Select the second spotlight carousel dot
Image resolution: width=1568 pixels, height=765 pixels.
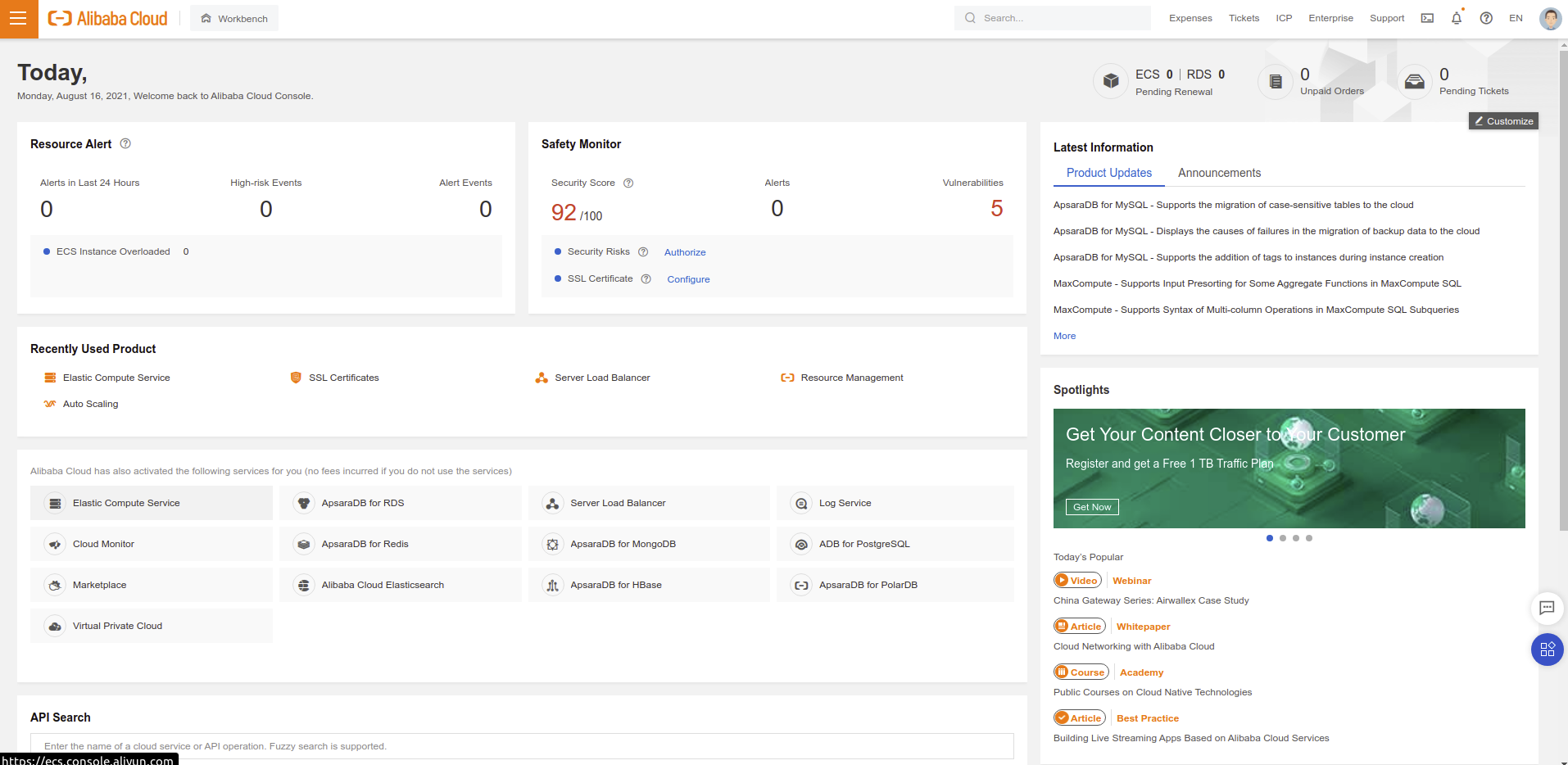pyautogui.click(x=1283, y=538)
